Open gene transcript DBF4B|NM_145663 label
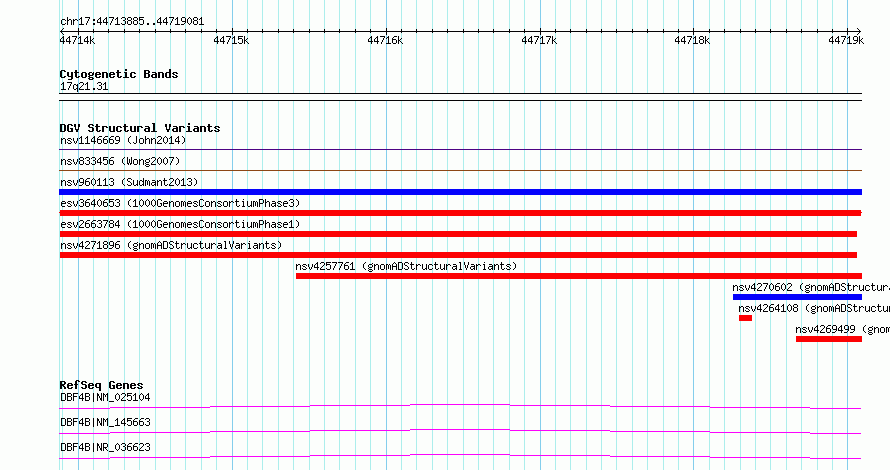This screenshot has width=890, height=470. pos(105,422)
